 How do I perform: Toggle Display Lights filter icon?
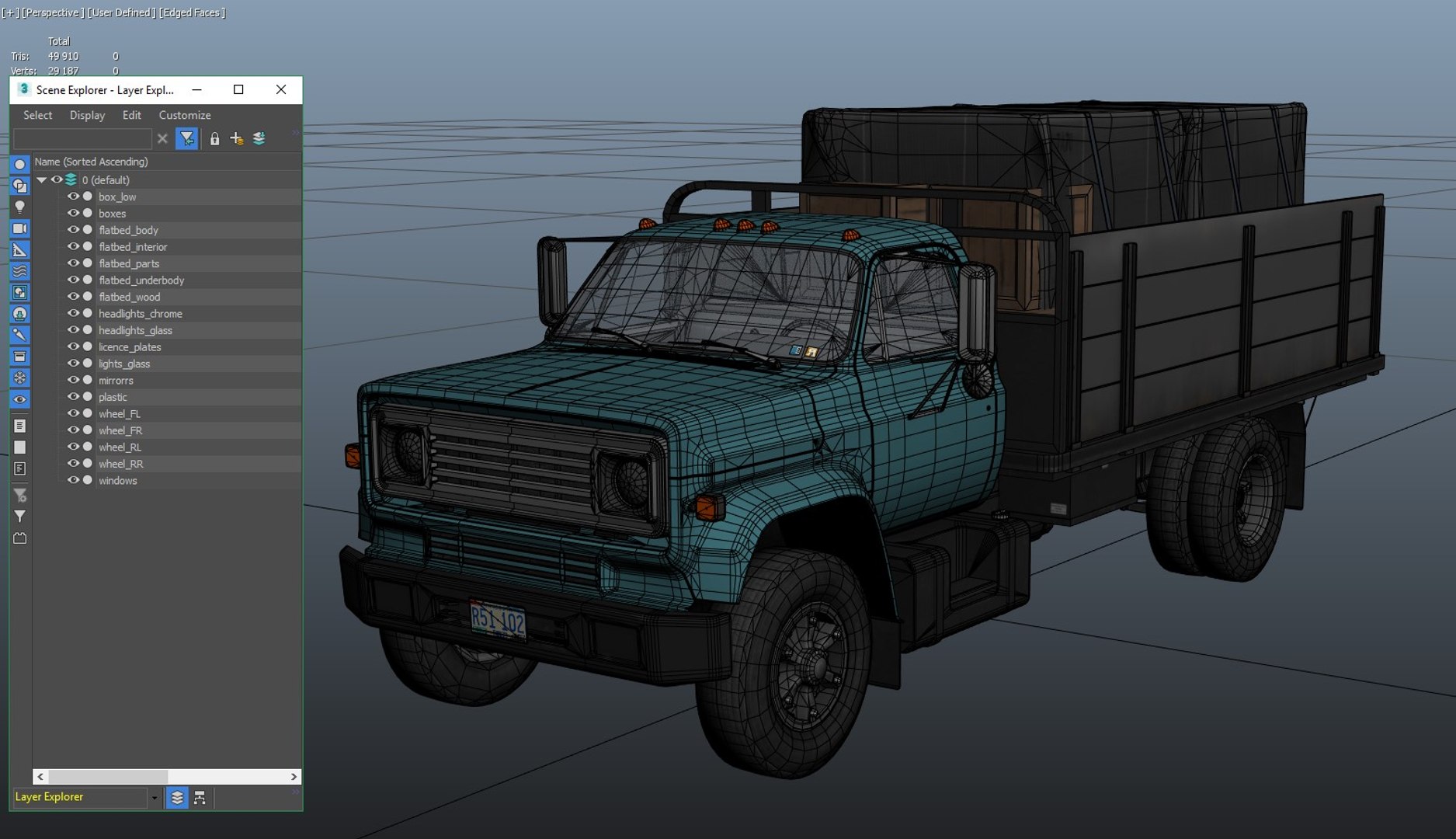point(20,207)
